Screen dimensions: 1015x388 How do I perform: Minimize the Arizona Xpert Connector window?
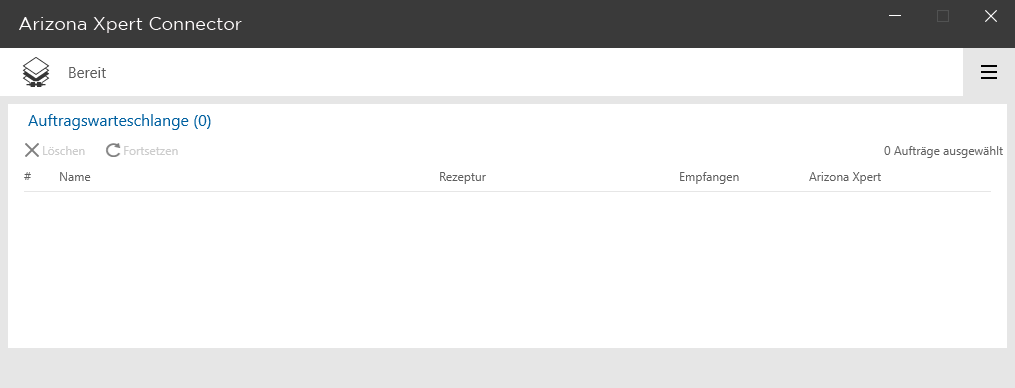[895, 16]
